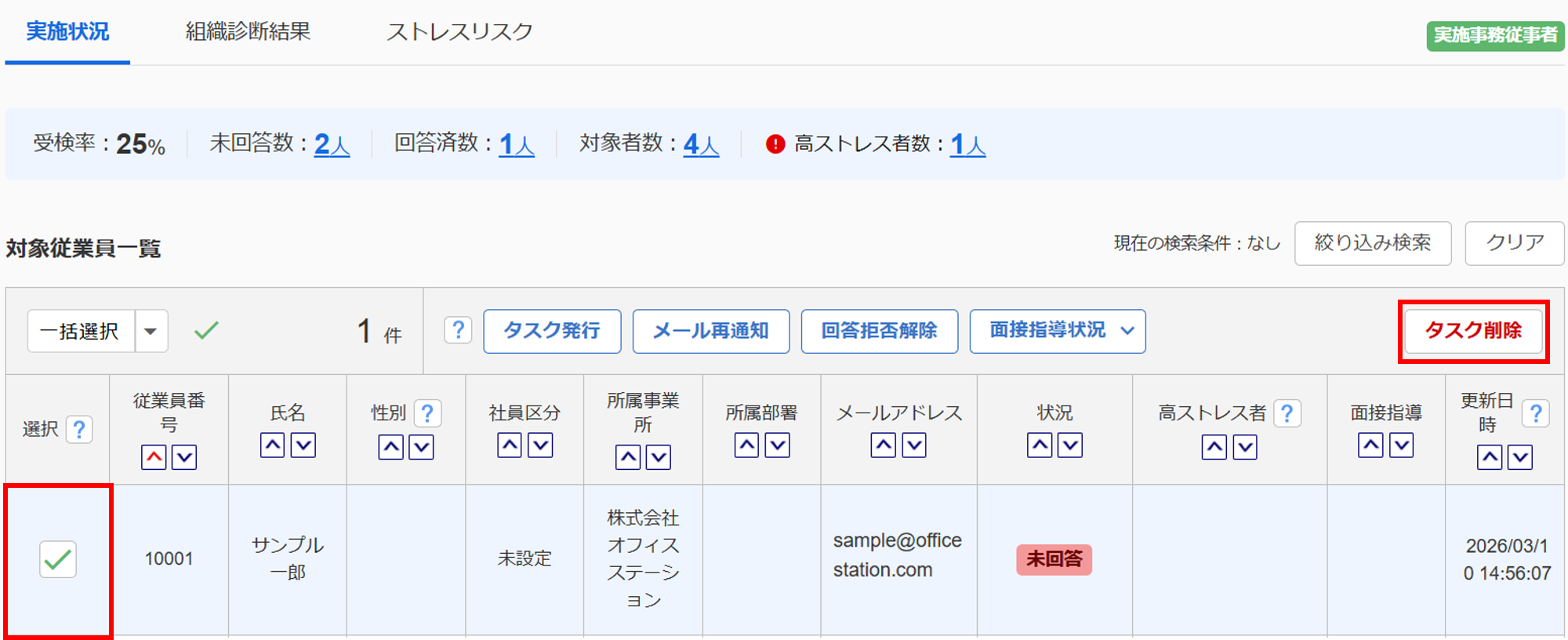
Task: Open help icon next to 高ストレス者 header
Action: pyautogui.click(x=1287, y=413)
